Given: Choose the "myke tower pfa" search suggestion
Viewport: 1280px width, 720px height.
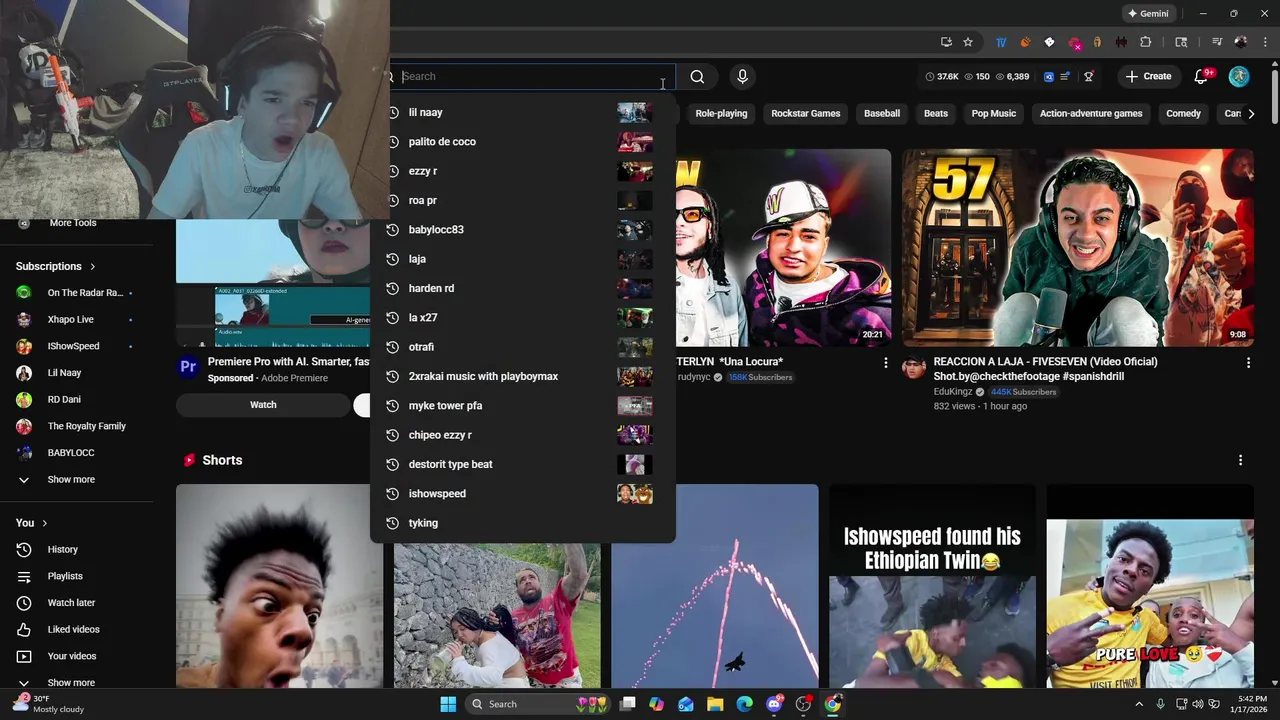Looking at the screenshot, I should 523,406.
